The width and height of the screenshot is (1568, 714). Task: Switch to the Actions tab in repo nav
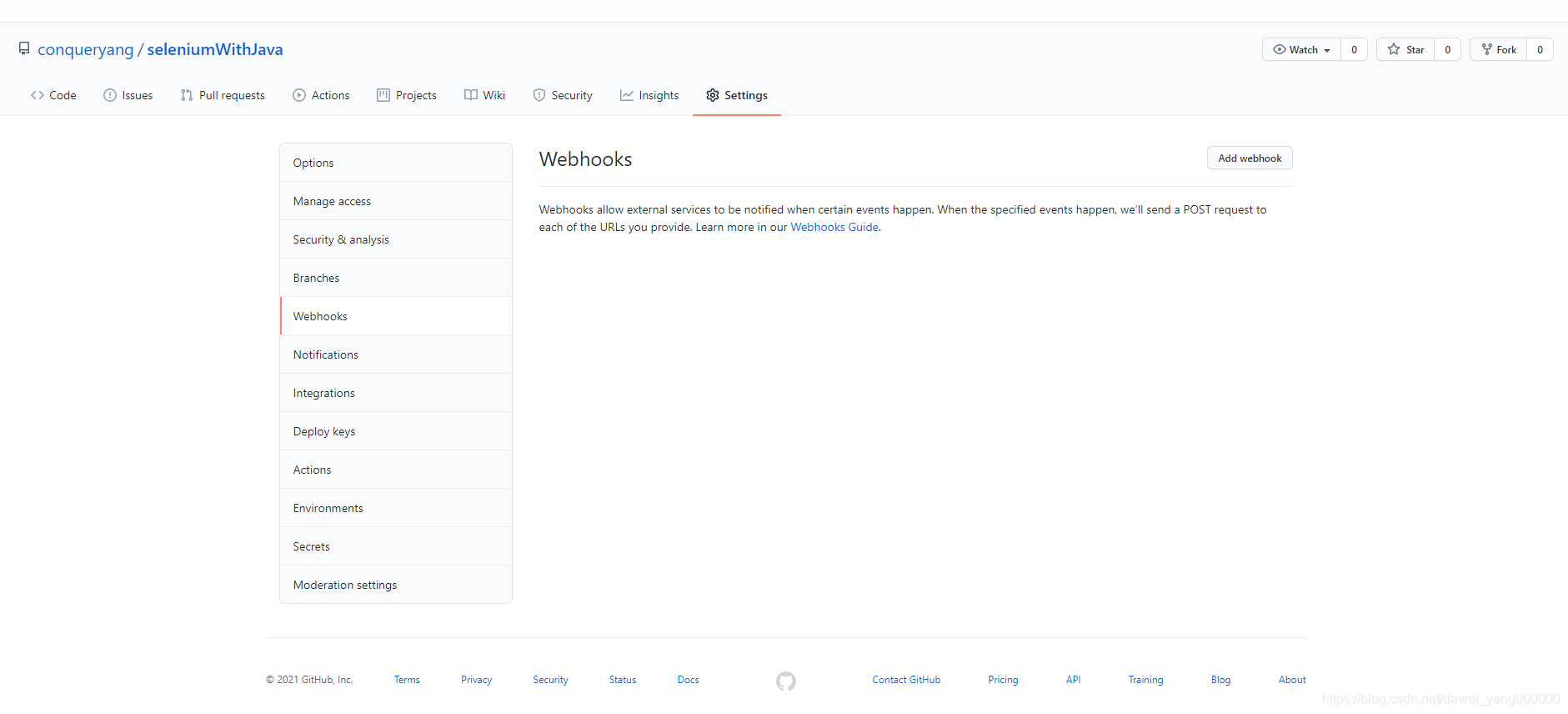click(321, 95)
